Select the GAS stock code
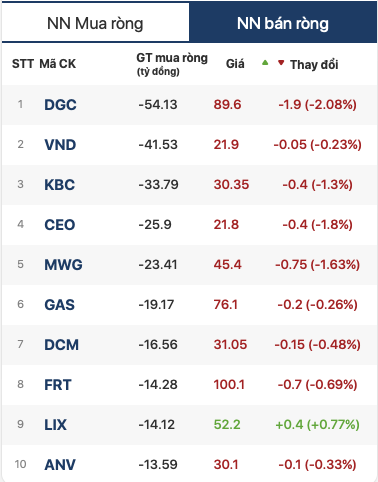The image size is (378, 482). click(60, 305)
